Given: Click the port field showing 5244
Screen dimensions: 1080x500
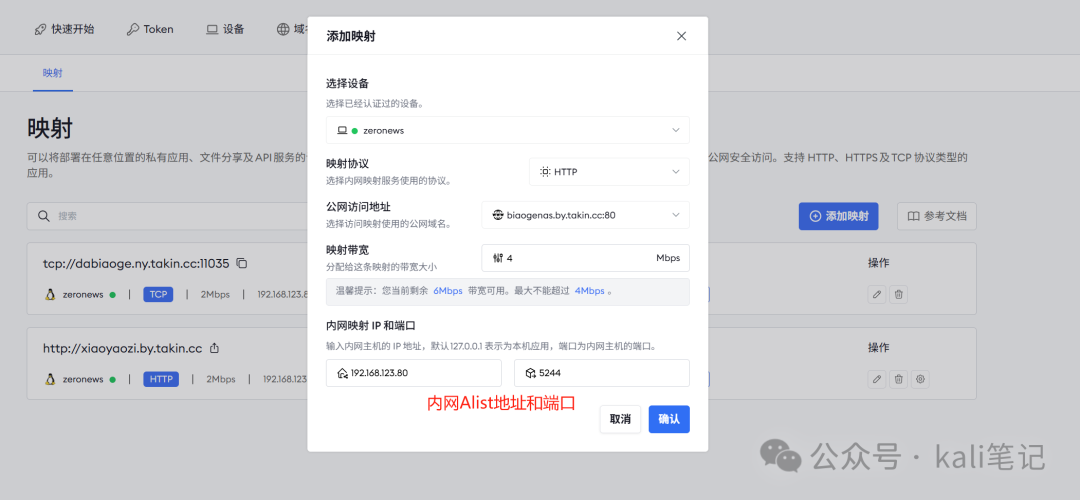Looking at the screenshot, I should click(x=601, y=373).
